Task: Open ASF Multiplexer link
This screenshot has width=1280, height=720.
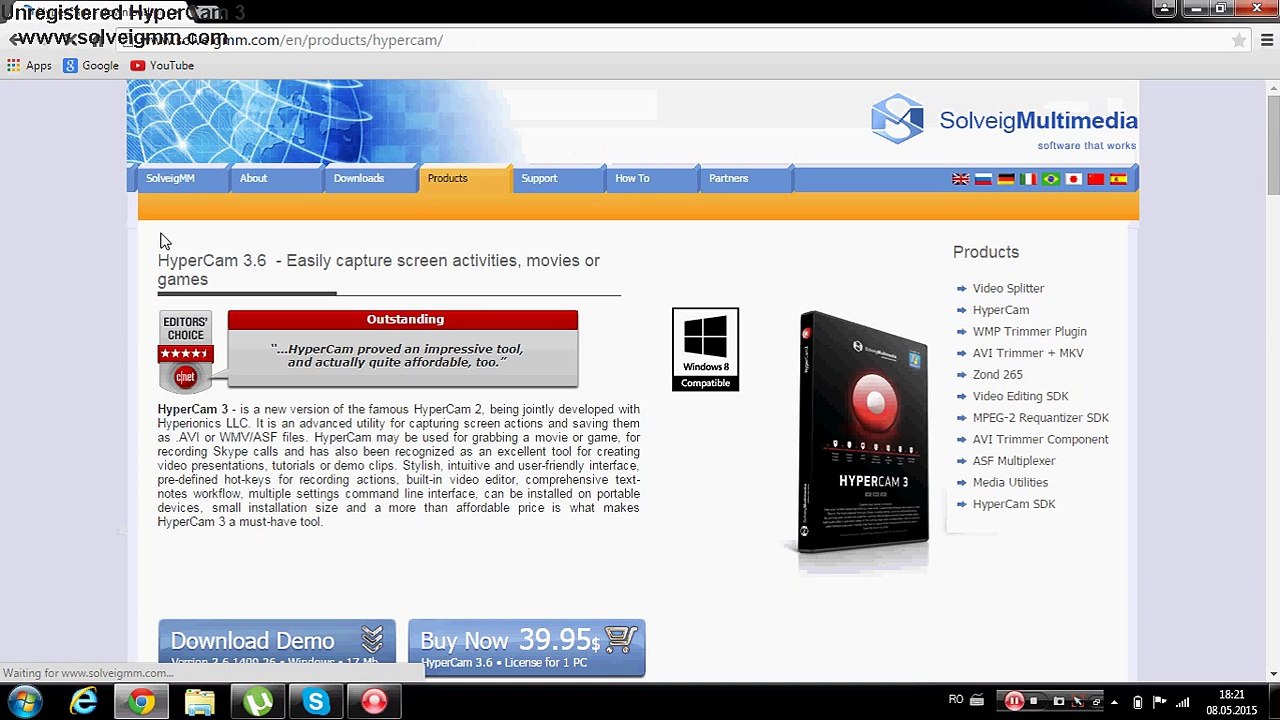Action: point(1014,461)
